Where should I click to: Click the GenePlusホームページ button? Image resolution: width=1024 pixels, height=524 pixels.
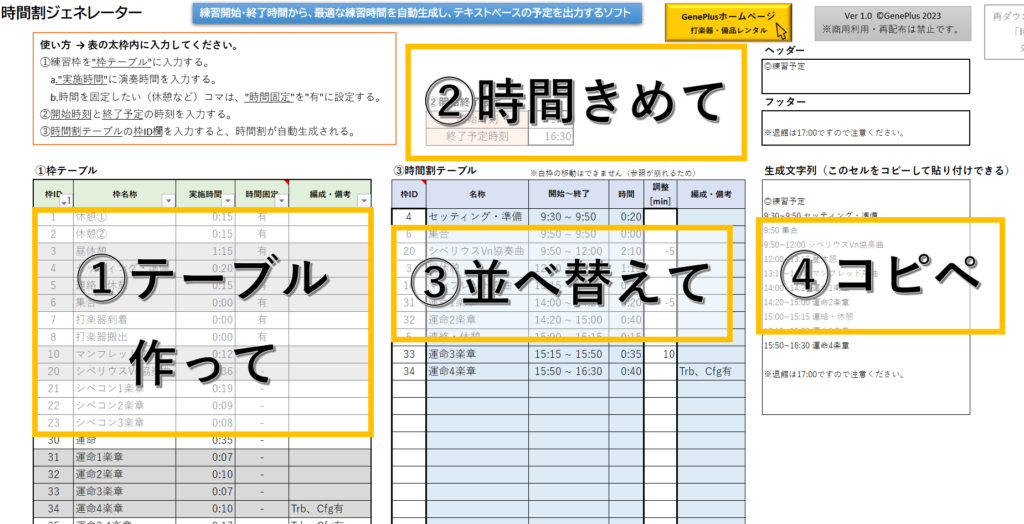[729, 22]
